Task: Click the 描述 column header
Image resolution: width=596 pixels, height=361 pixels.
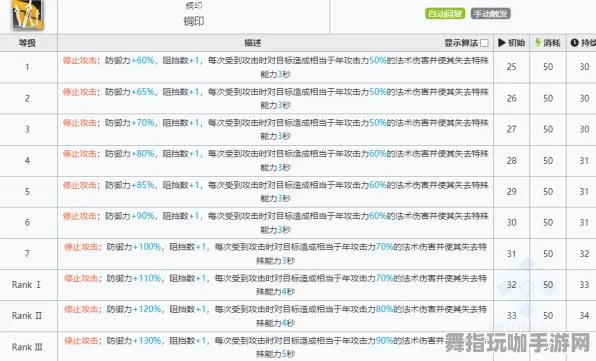Action: 253,43
